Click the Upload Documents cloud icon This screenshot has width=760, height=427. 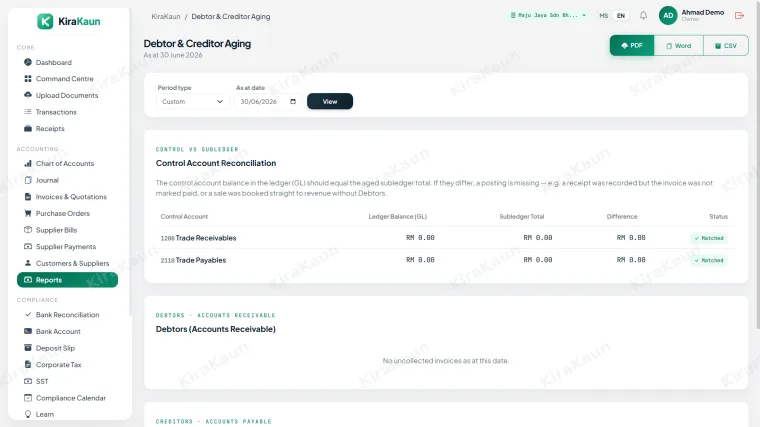28,95
